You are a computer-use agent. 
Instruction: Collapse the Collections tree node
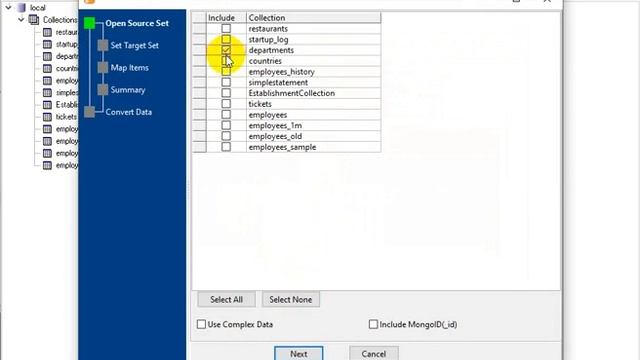click(x=21, y=20)
